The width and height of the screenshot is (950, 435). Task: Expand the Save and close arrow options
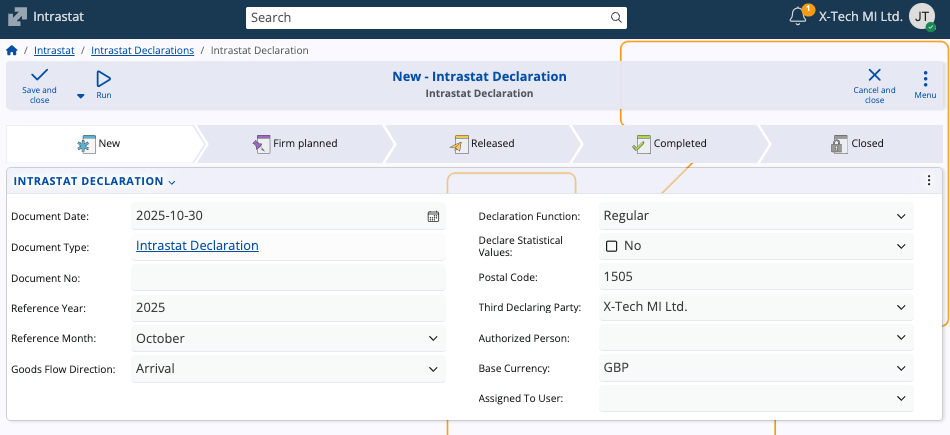click(81, 96)
